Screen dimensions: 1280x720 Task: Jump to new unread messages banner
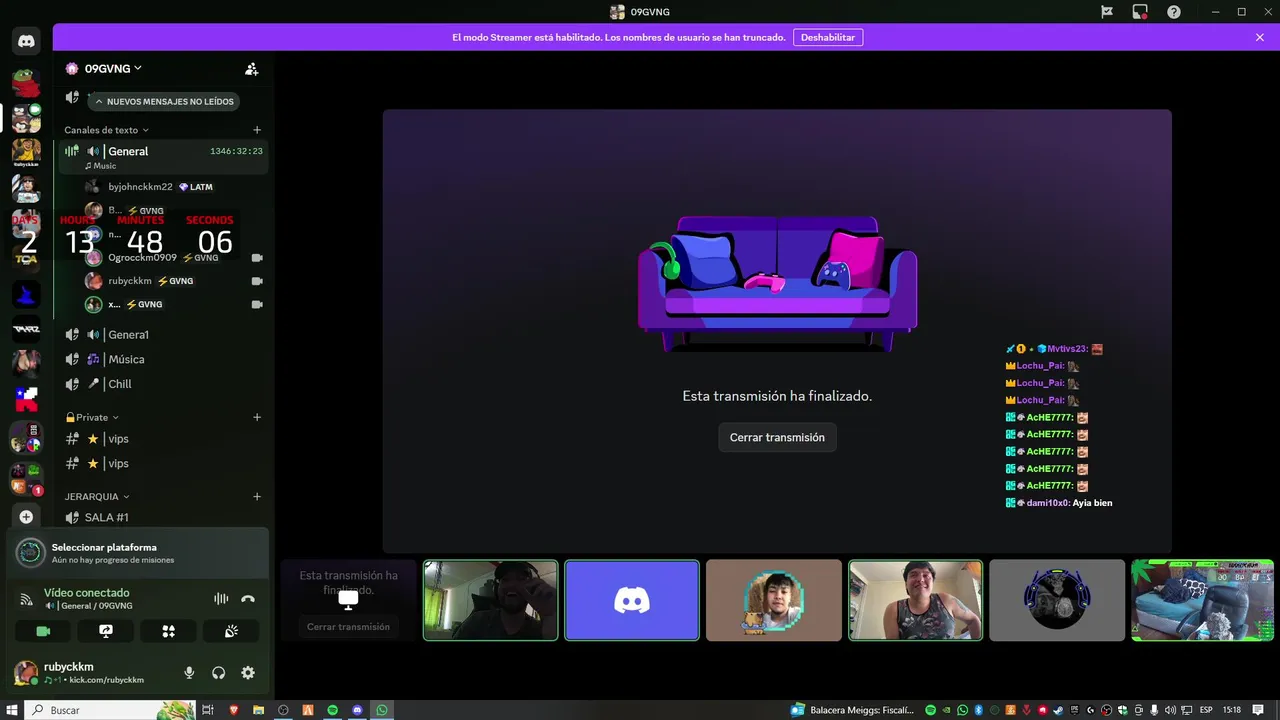165,101
